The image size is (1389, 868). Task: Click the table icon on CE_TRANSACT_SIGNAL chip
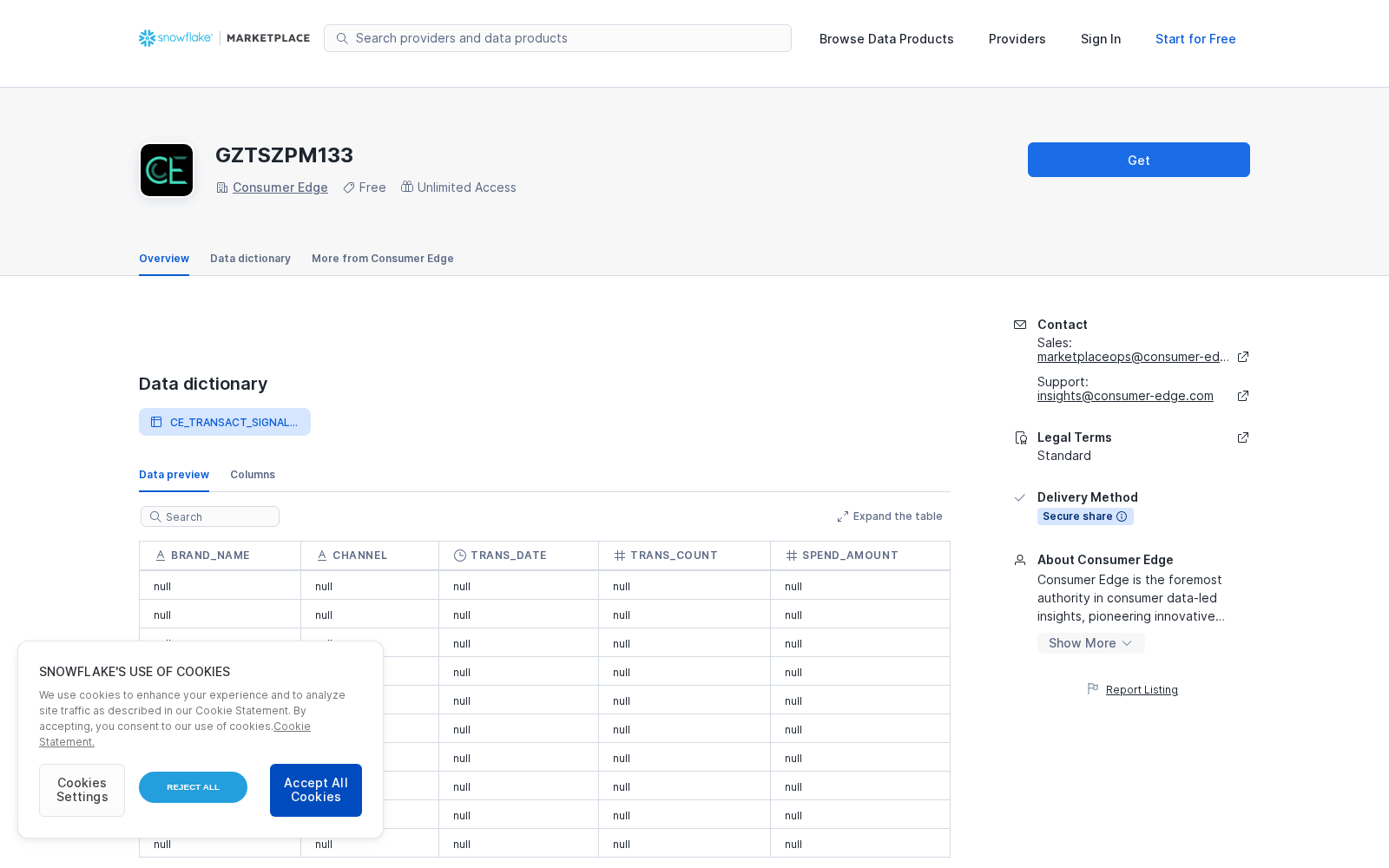pyautogui.click(x=156, y=422)
